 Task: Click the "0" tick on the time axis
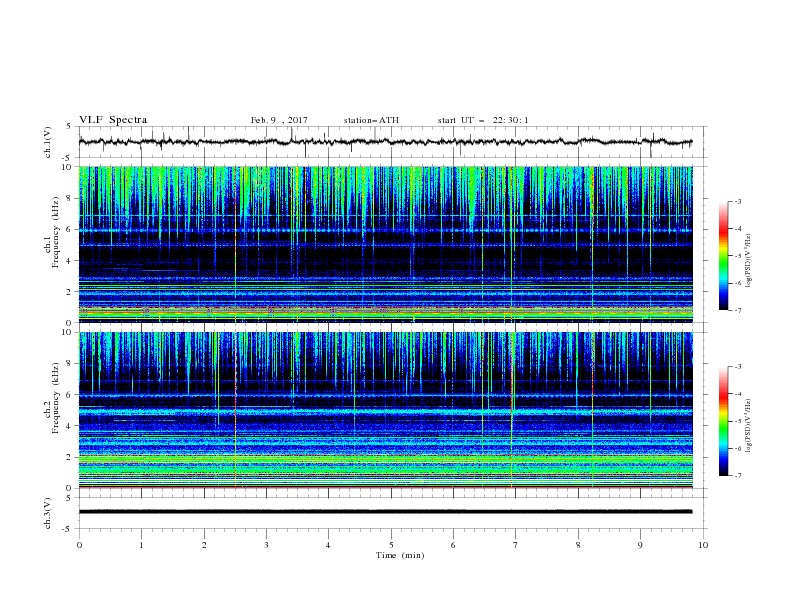pos(79,545)
